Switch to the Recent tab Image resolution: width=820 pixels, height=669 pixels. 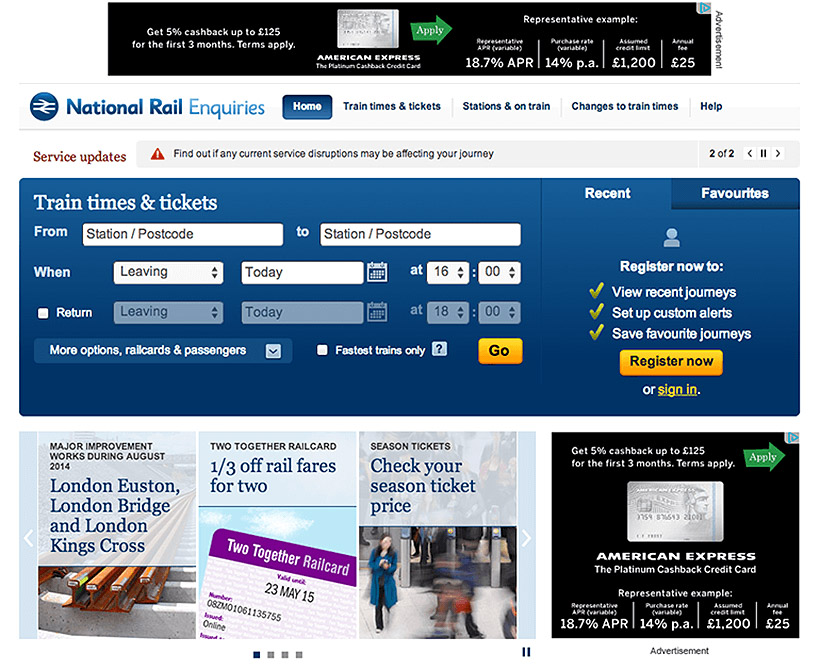point(607,194)
